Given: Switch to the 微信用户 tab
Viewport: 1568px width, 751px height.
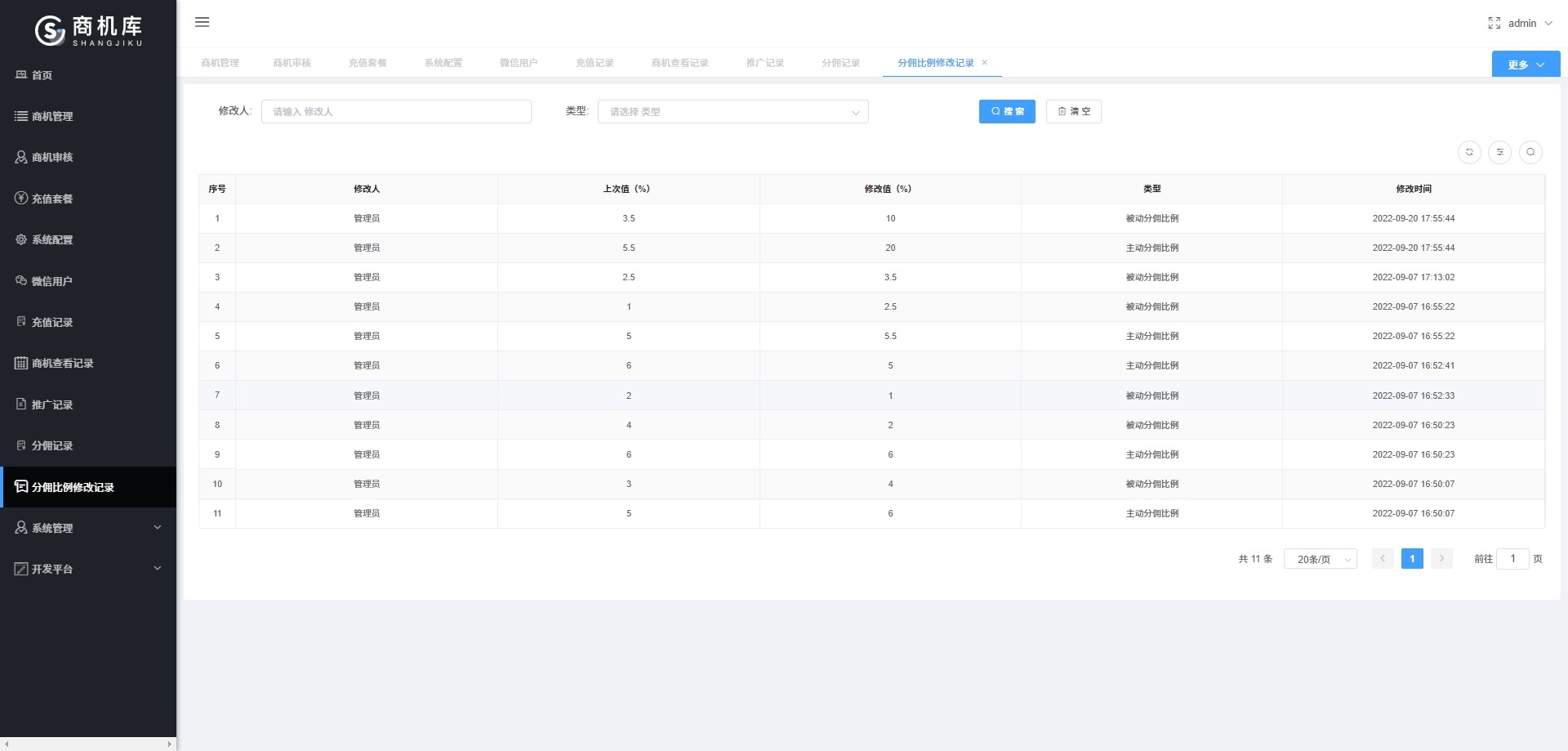Looking at the screenshot, I should (519, 63).
